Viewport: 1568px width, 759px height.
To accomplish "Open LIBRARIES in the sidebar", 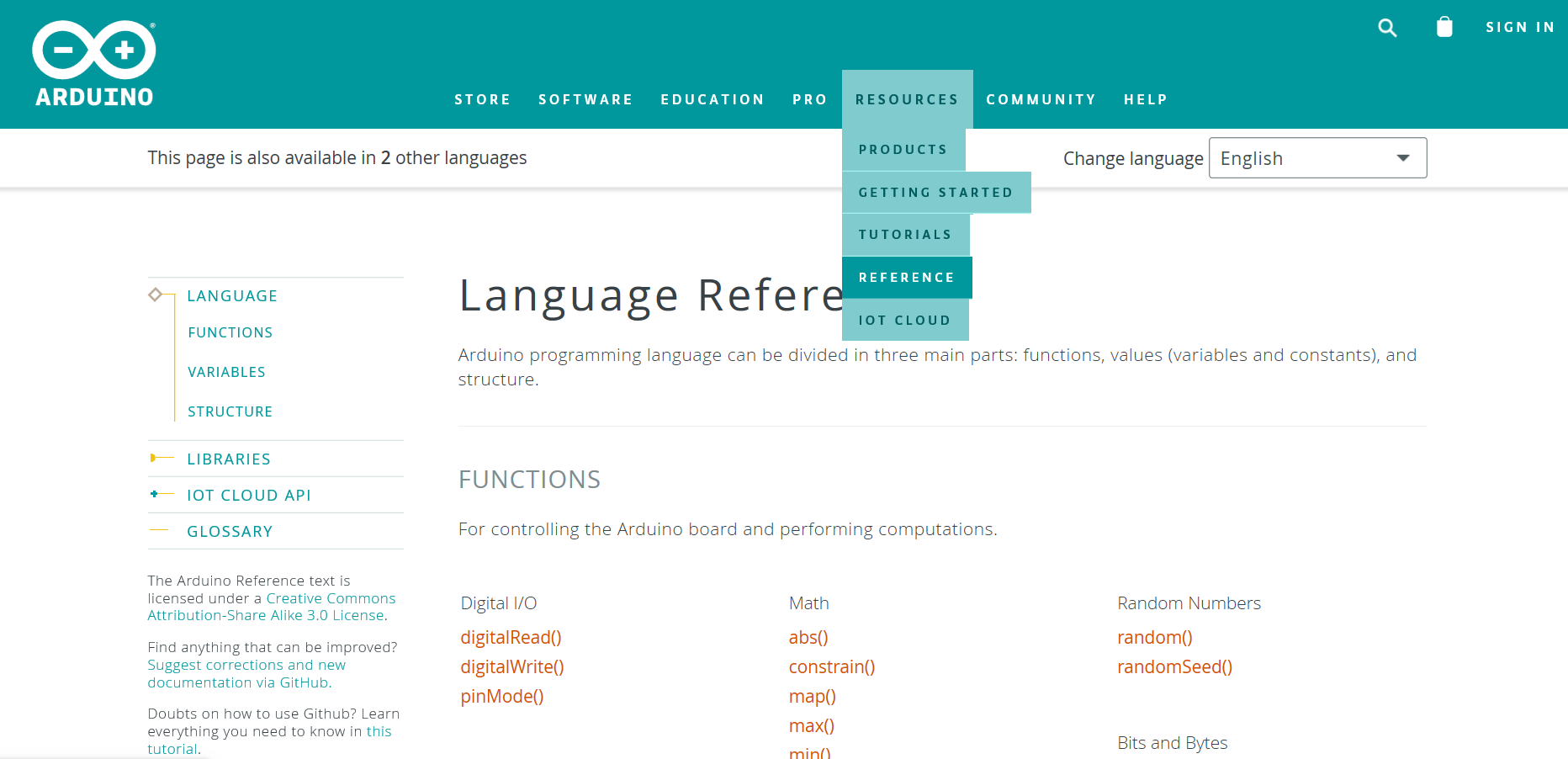I will click(229, 459).
